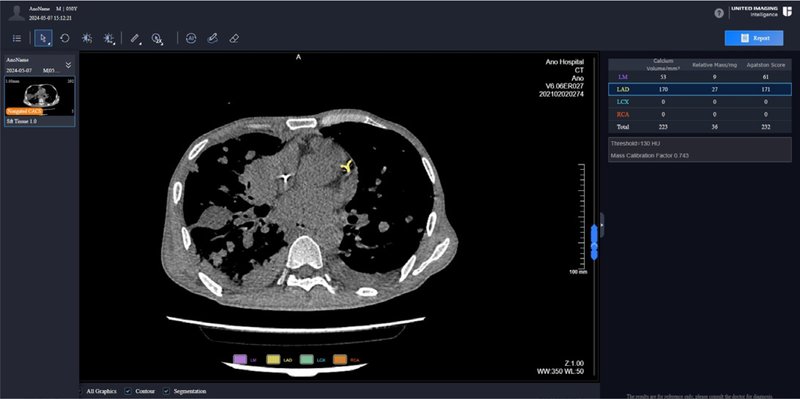Screen dimensions: 800x399
Task: Click the Agatston Score column header
Action: 767,65
